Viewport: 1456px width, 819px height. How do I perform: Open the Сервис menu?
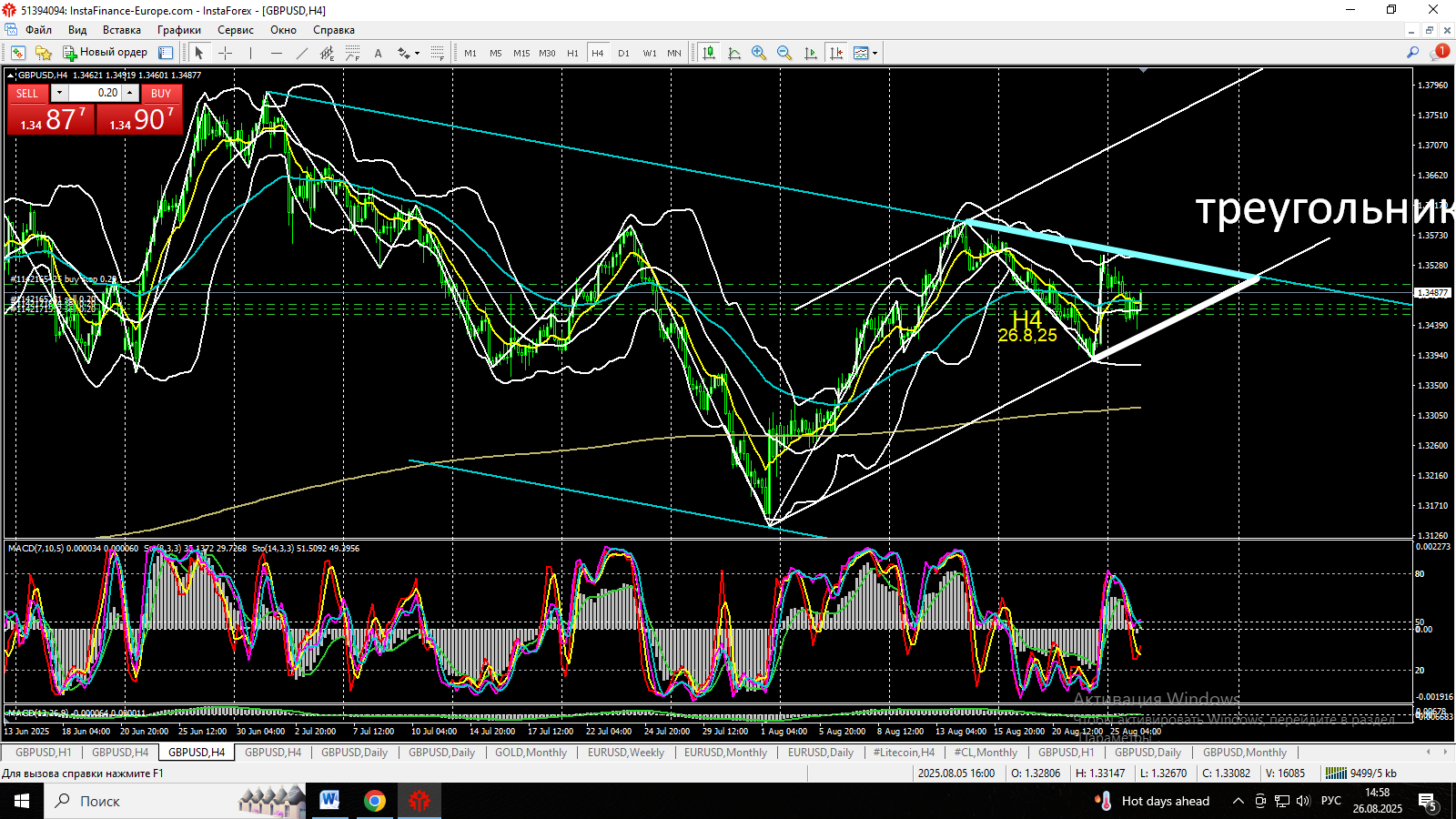tap(236, 30)
